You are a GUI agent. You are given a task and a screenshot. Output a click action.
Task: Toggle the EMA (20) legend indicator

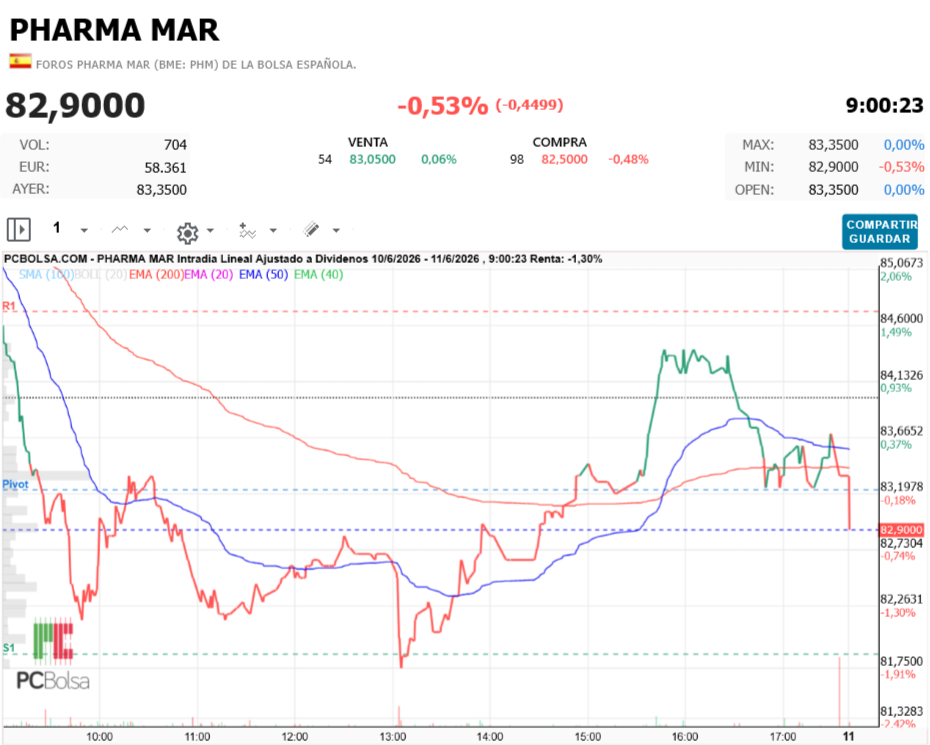(209, 275)
